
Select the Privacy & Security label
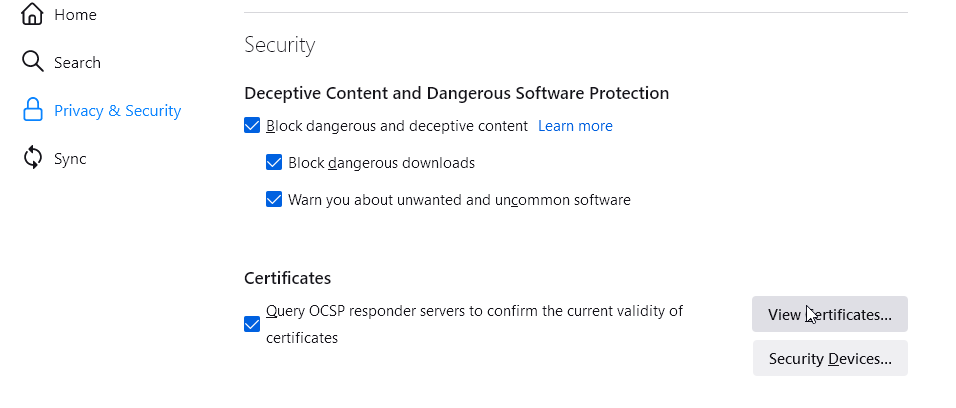[x=118, y=110]
